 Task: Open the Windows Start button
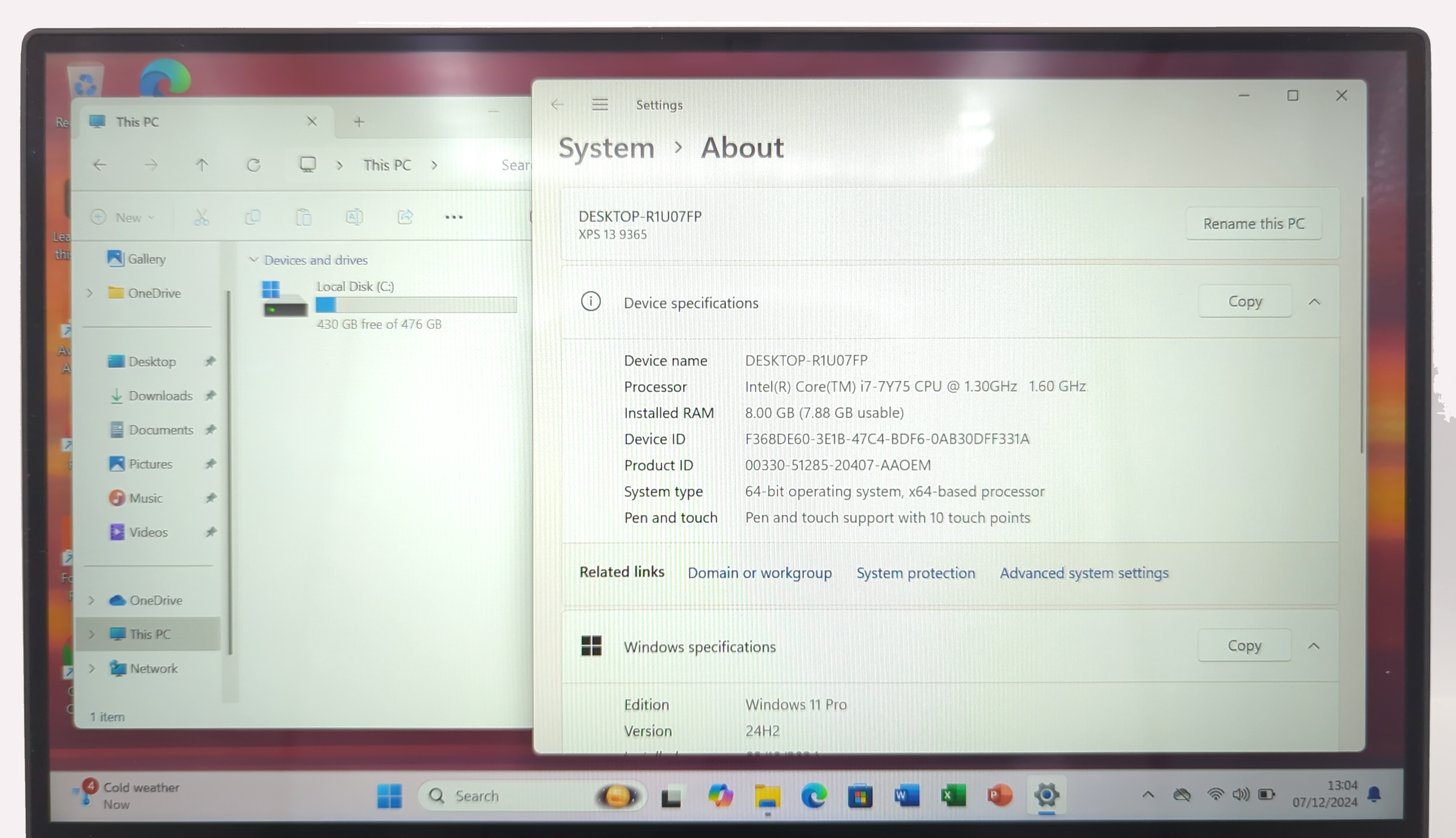[390, 796]
